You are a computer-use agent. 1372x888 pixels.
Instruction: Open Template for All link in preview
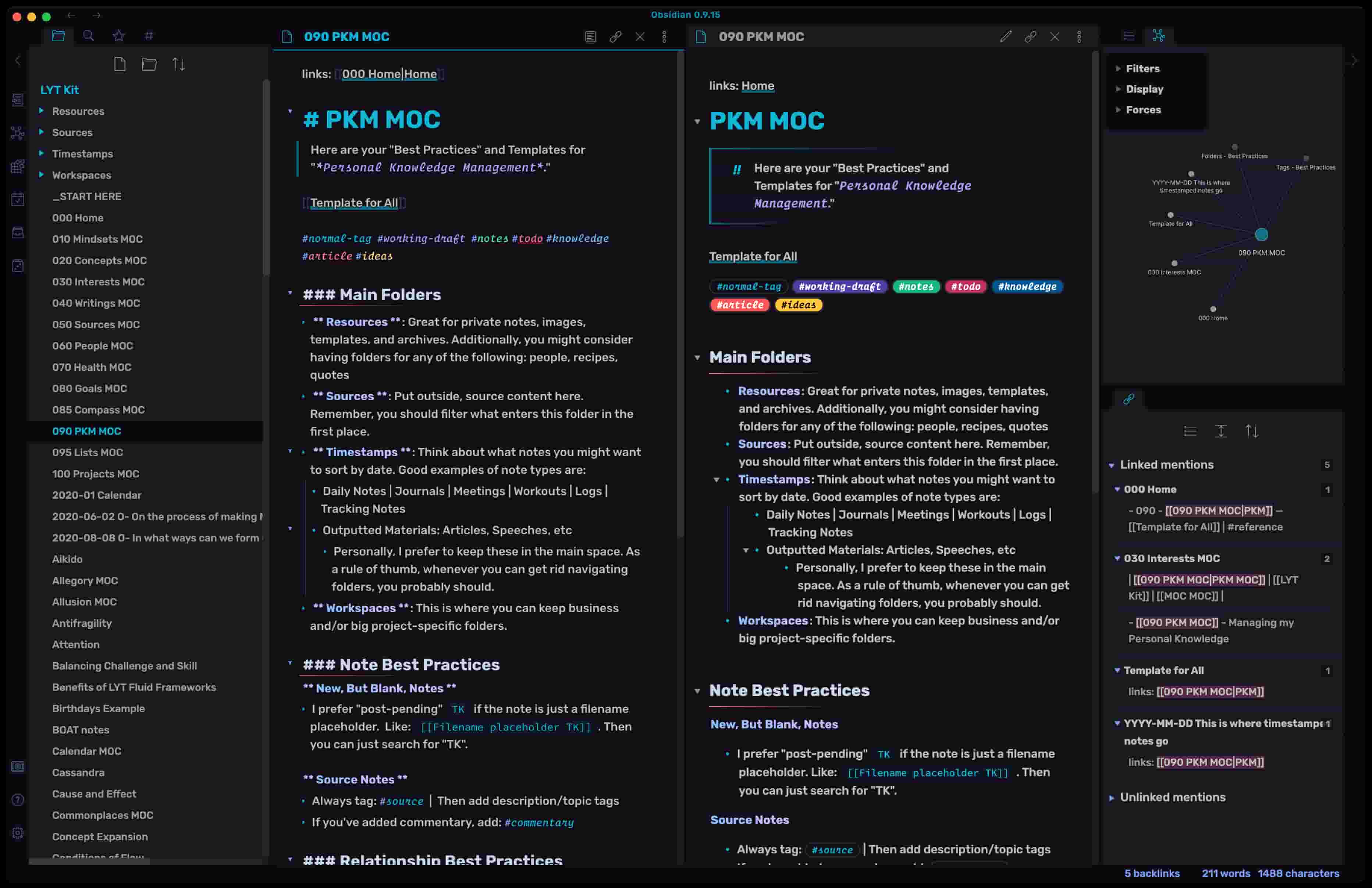(753, 257)
